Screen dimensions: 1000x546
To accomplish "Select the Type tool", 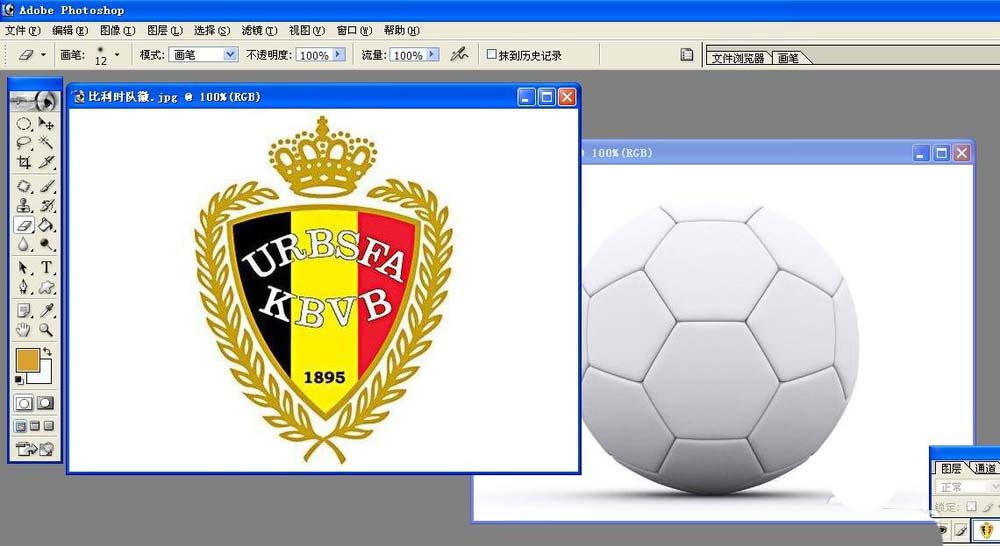I will coord(46,268).
